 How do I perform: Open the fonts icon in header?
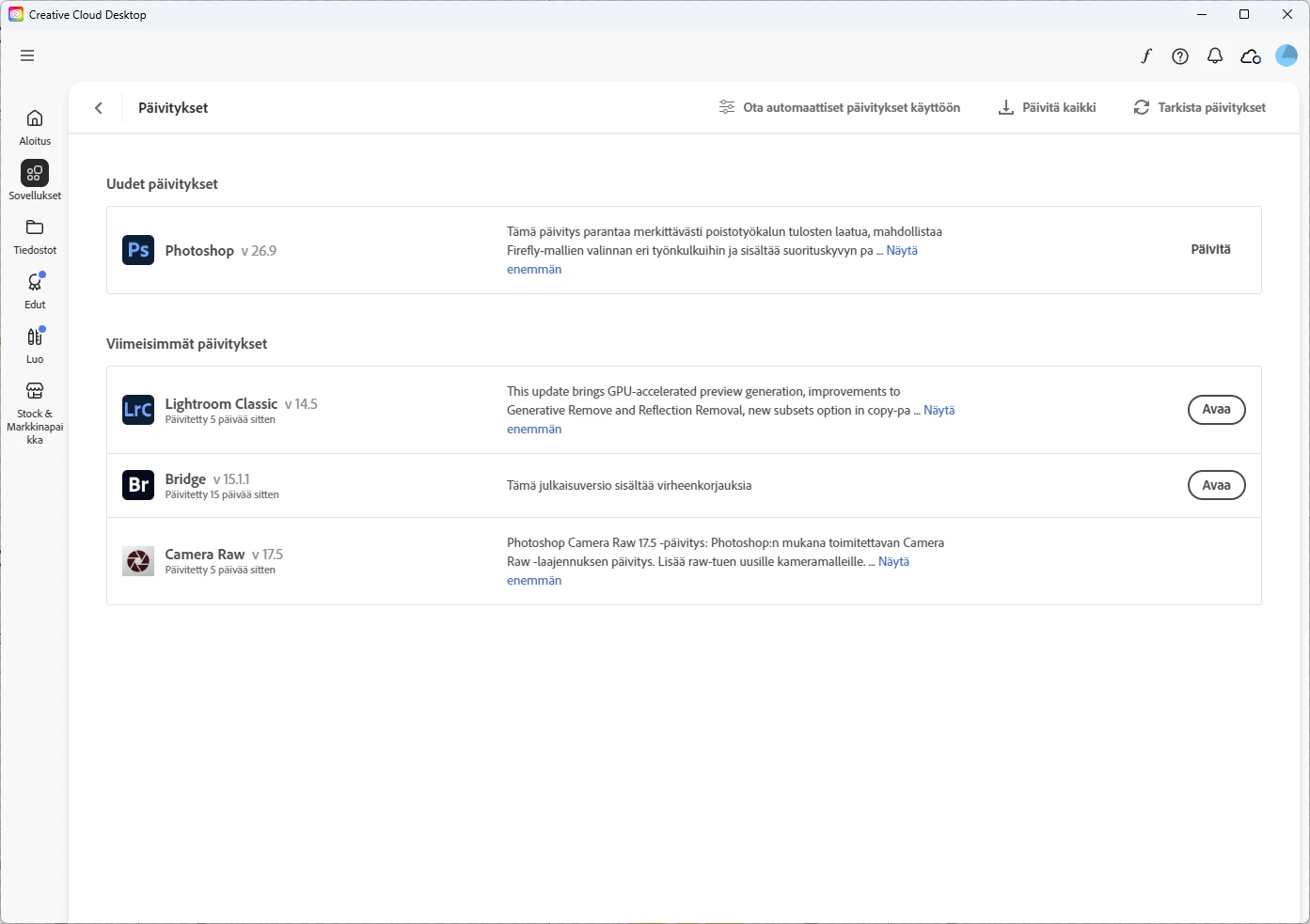point(1145,56)
